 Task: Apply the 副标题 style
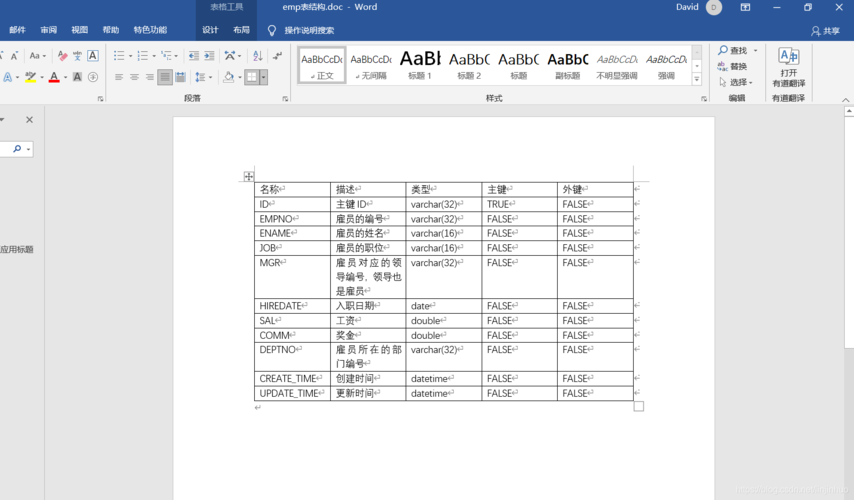568,65
